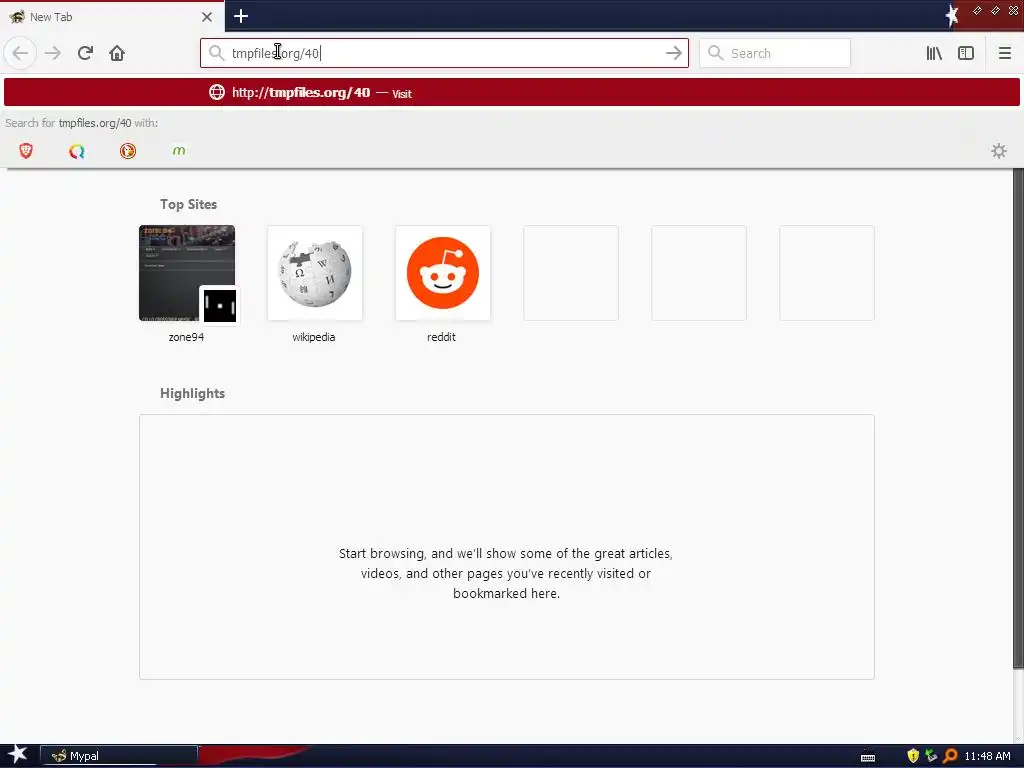Click the Highlights heading

pos(193,393)
